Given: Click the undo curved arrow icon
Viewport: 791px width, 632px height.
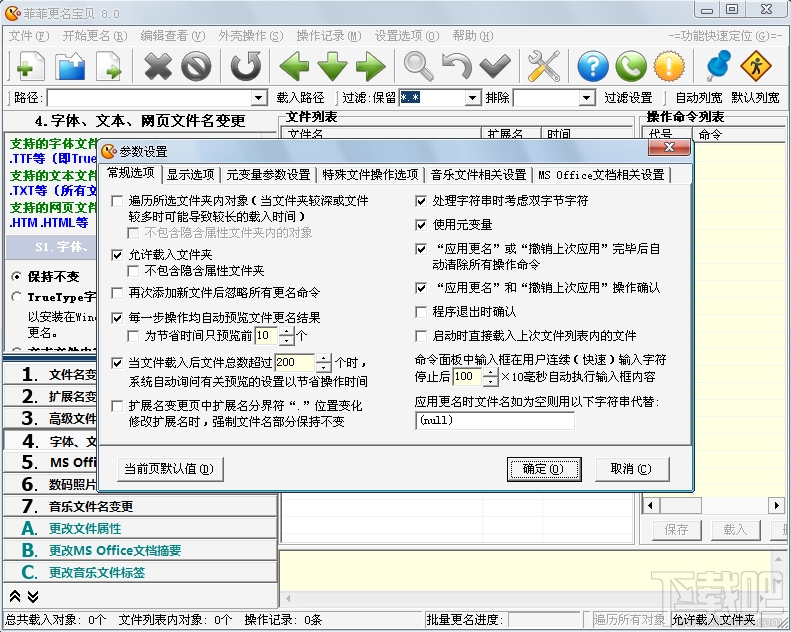Looking at the screenshot, I should (x=457, y=66).
